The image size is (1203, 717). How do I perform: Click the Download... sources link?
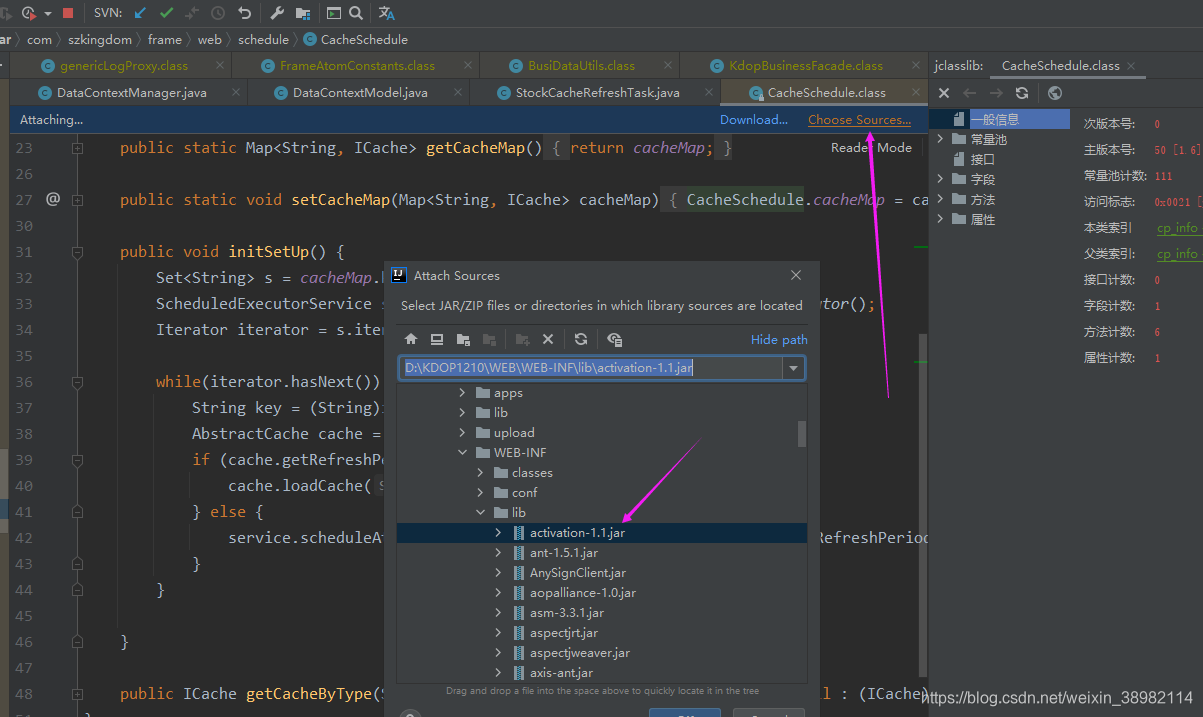(754, 119)
